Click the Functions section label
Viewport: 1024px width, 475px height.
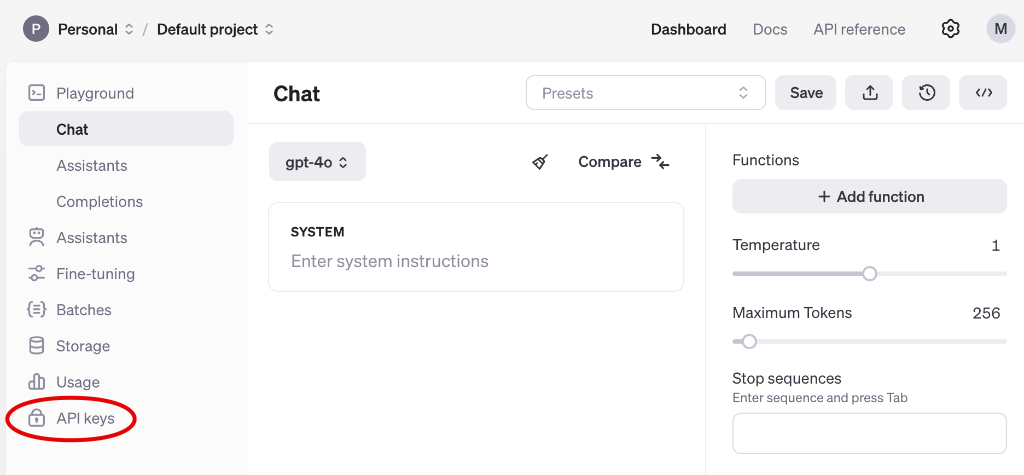[765, 160]
